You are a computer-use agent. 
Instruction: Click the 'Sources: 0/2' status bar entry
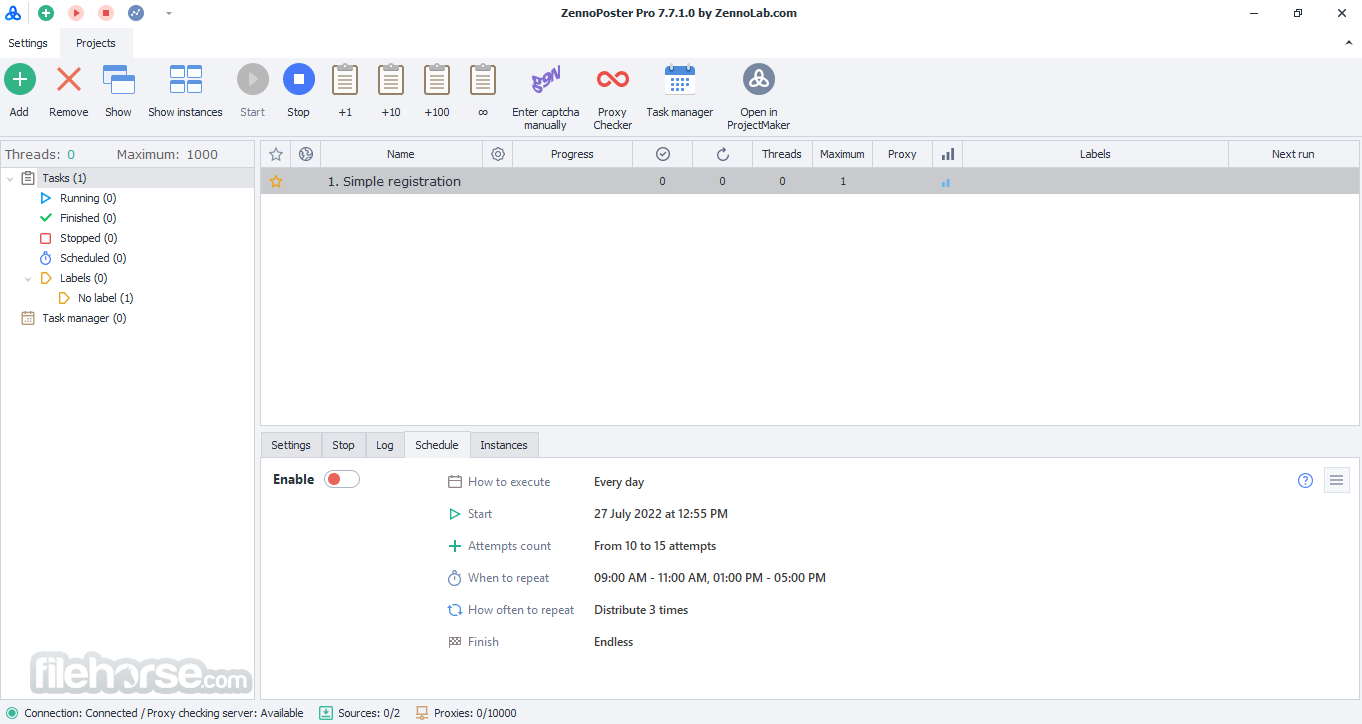click(x=359, y=713)
